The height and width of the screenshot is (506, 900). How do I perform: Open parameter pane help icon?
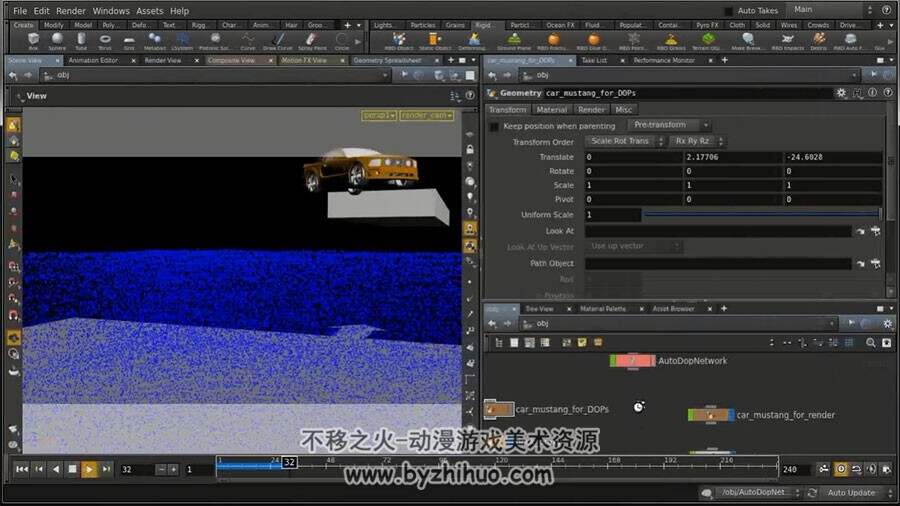point(888,92)
